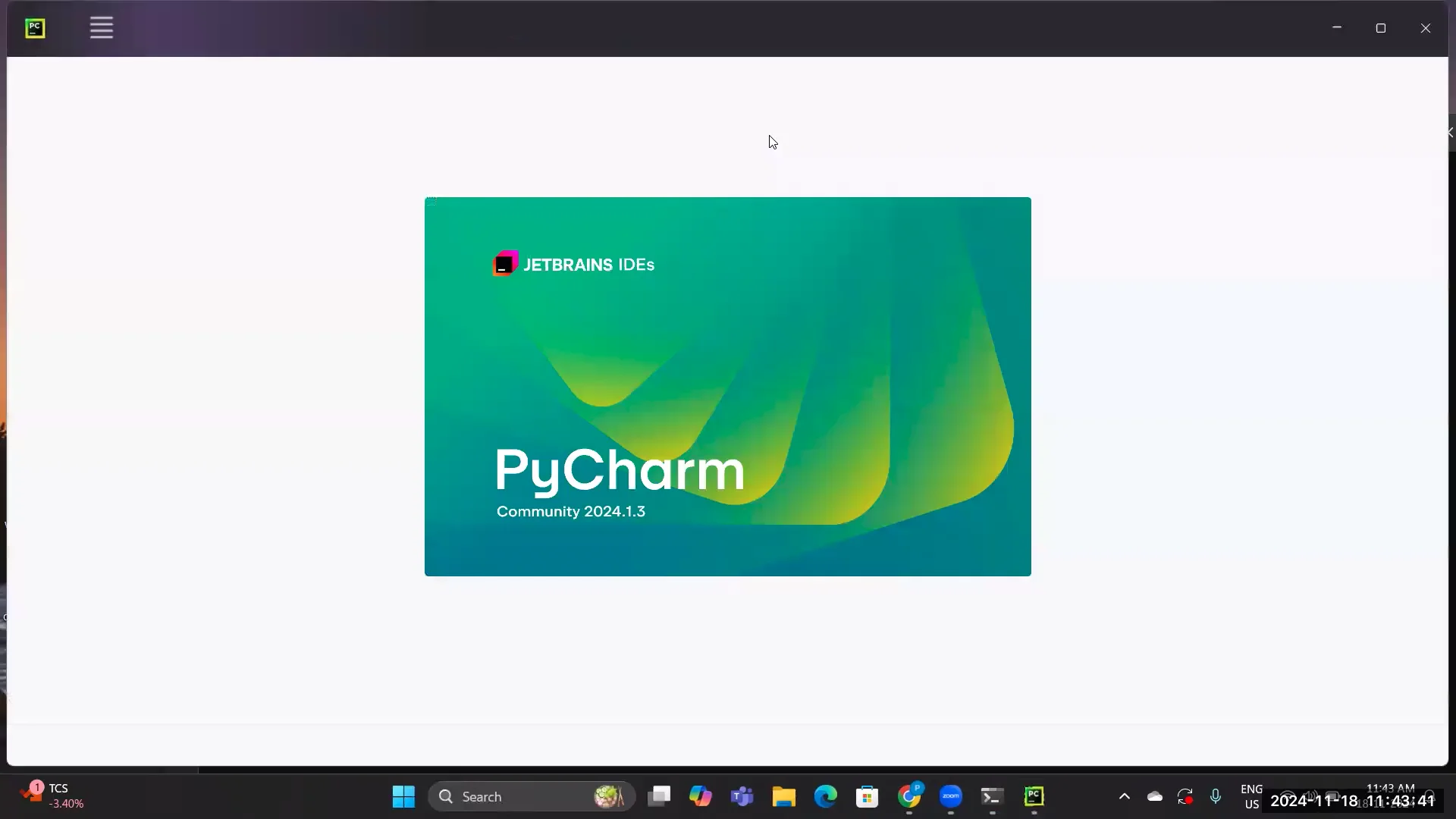Screen dimensions: 1456x819
Task: Open OneDrive cloud tray icon
Action: click(x=1155, y=796)
